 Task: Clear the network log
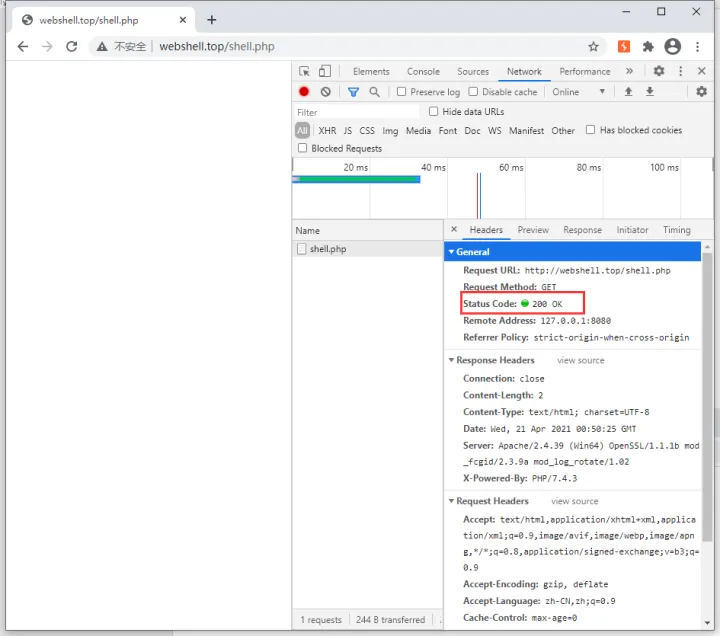pos(325,92)
